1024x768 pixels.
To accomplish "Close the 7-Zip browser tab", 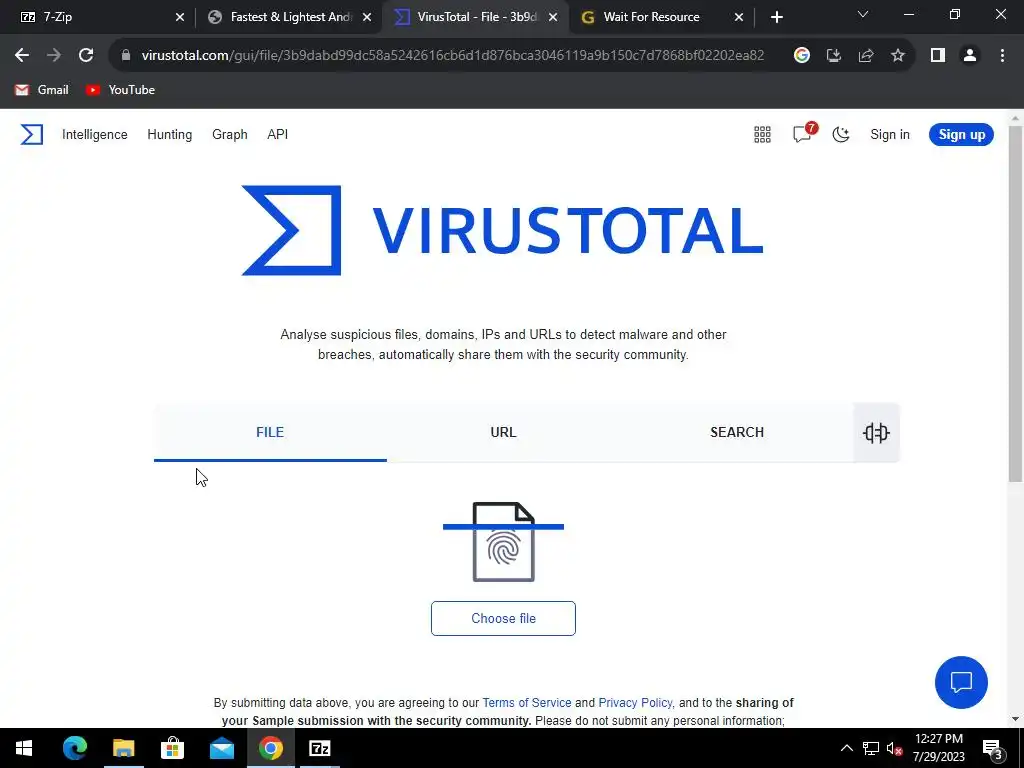I will coord(180,17).
